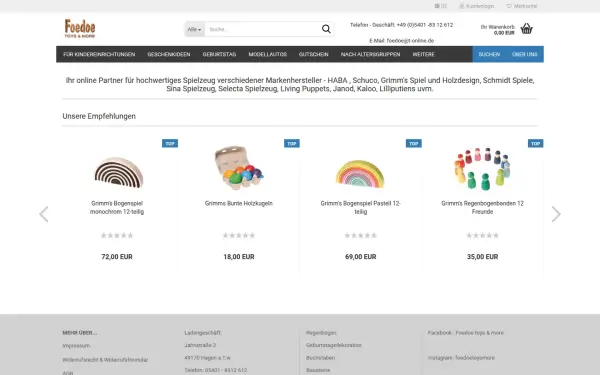
Task: Click TOP badge on Regenbogenbanden
Action: pos(535,143)
